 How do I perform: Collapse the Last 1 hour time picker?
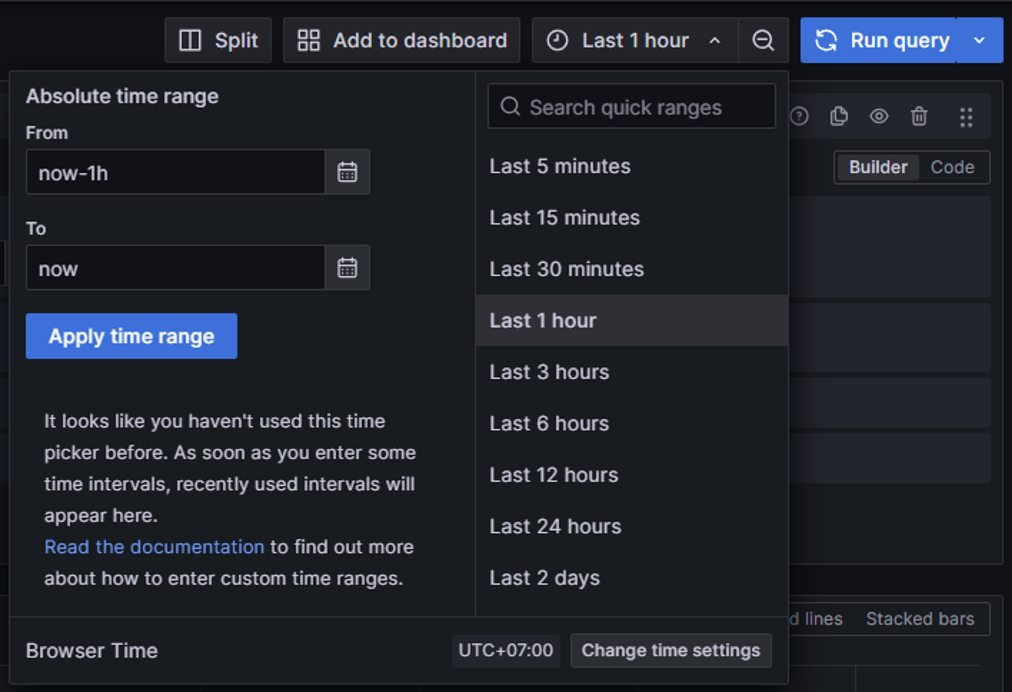634,41
